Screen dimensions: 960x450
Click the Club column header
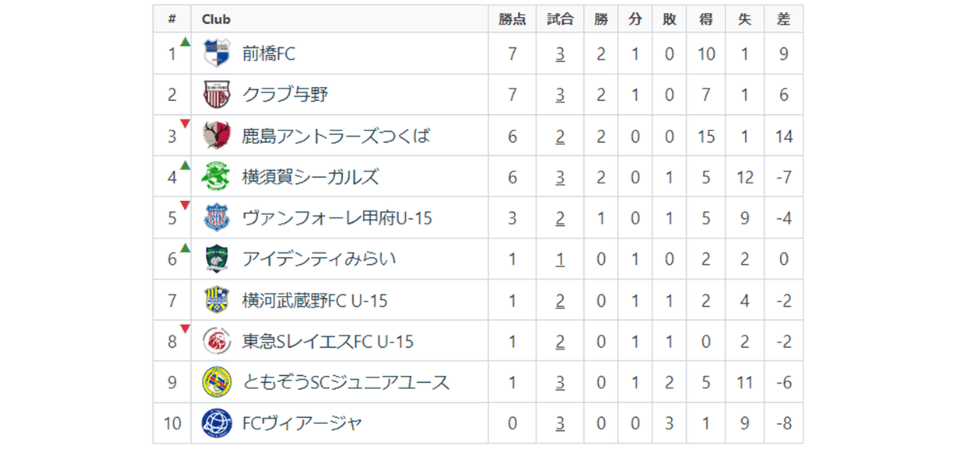(217, 19)
